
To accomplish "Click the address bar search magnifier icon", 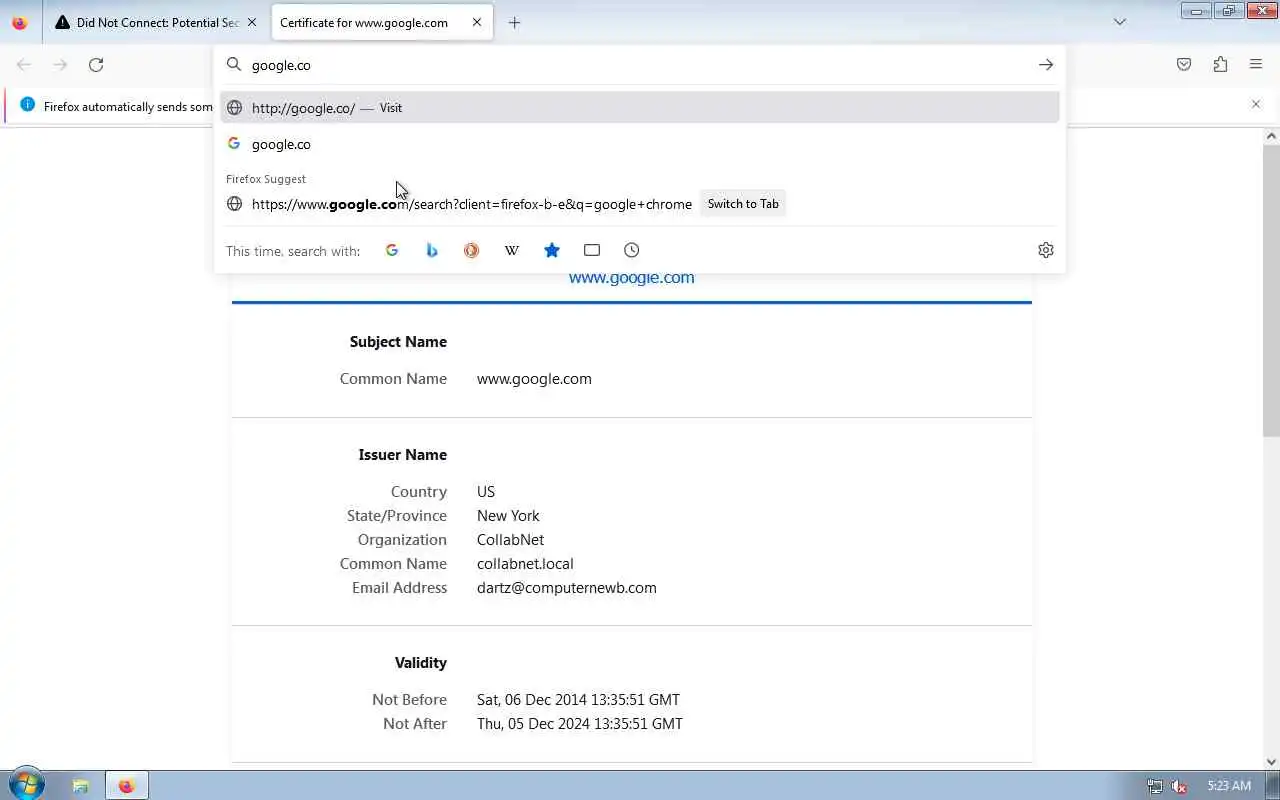I will [x=234, y=65].
